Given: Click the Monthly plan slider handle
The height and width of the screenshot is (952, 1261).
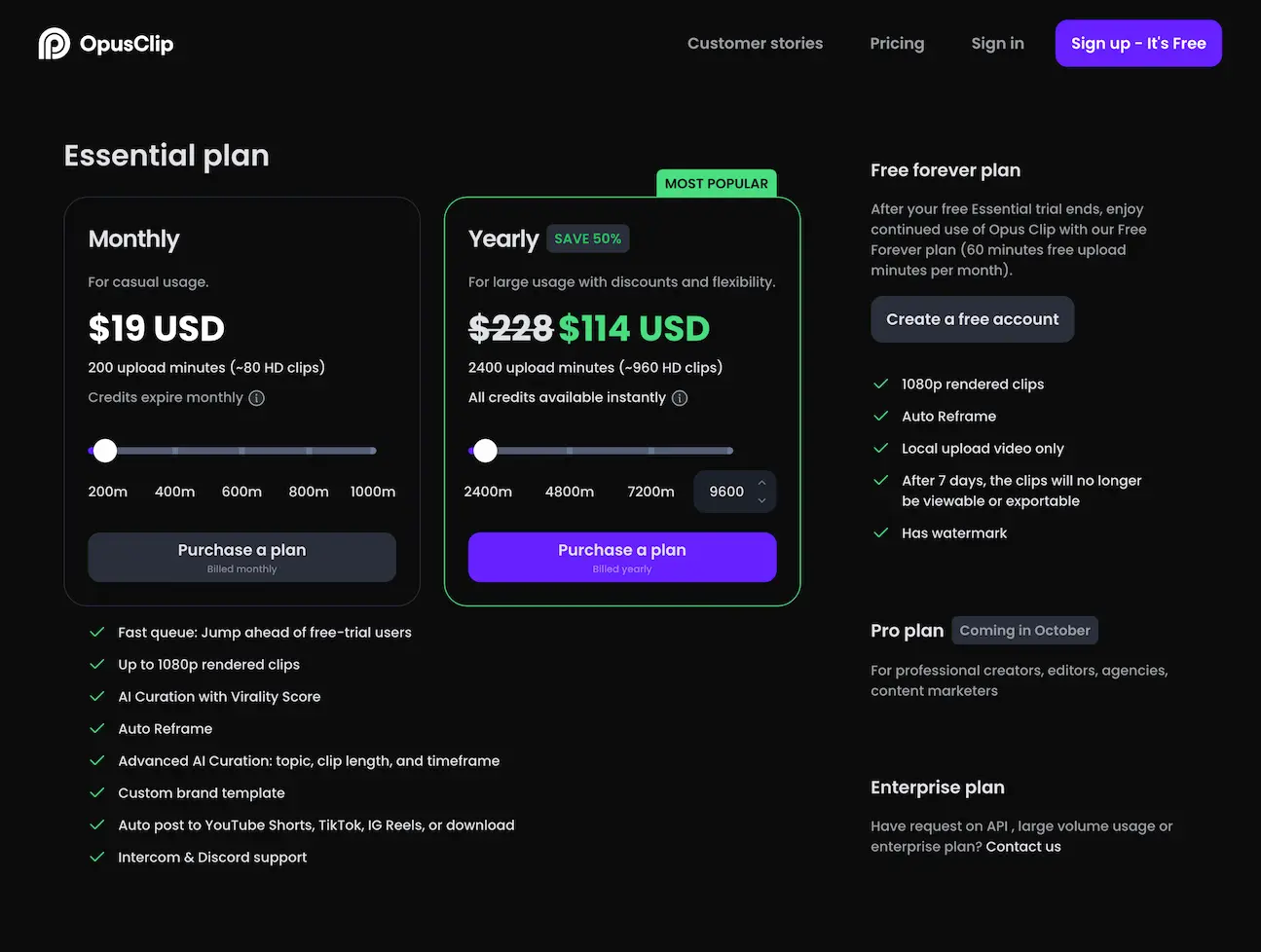Looking at the screenshot, I should coord(105,451).
